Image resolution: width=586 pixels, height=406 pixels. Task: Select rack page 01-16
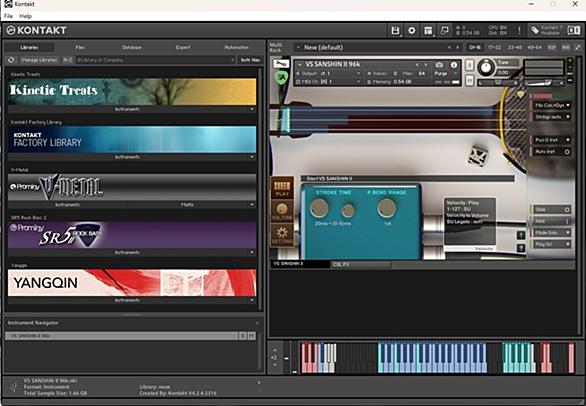[x=475, y=47]
